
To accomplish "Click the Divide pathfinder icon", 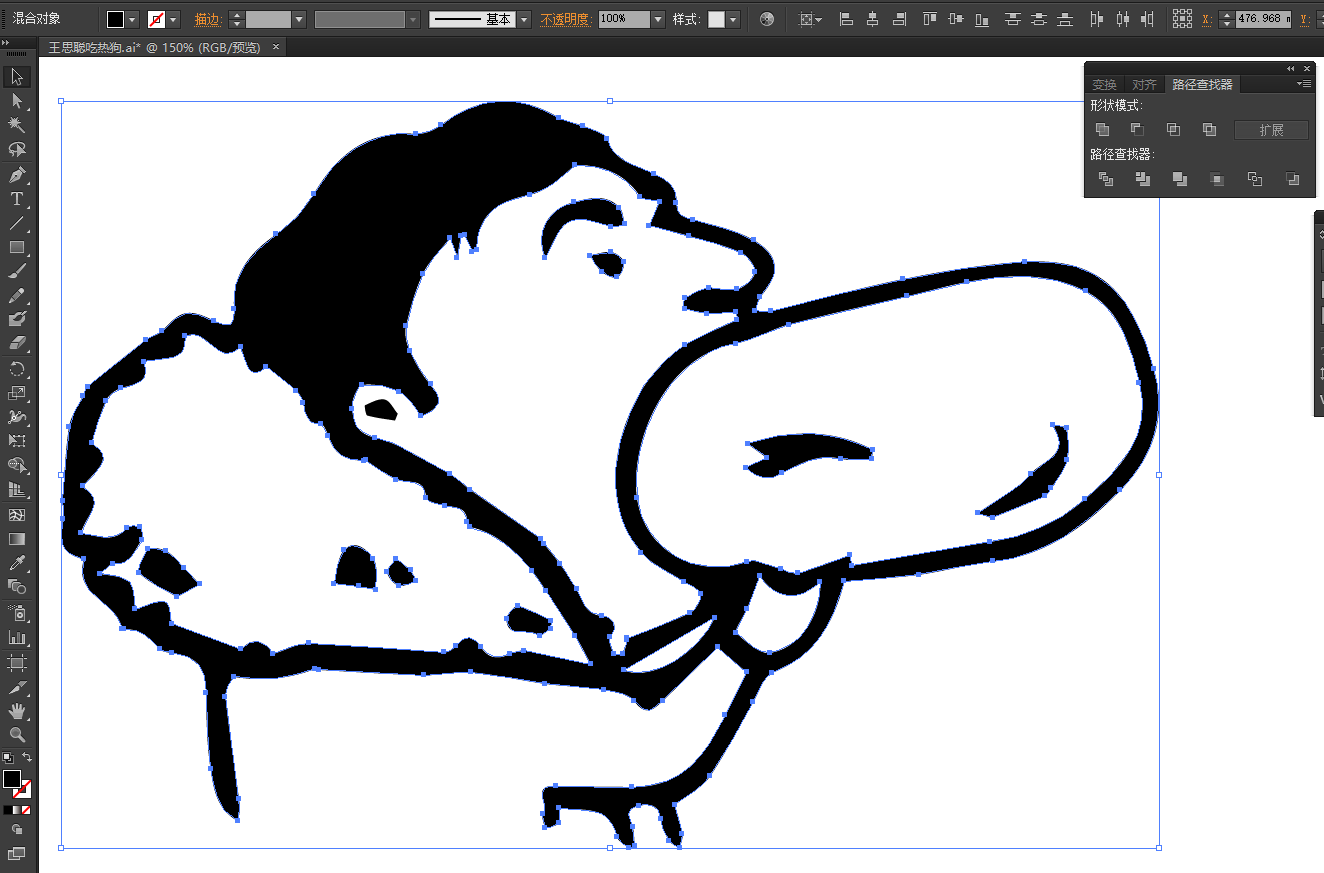I will (1106, 179).
